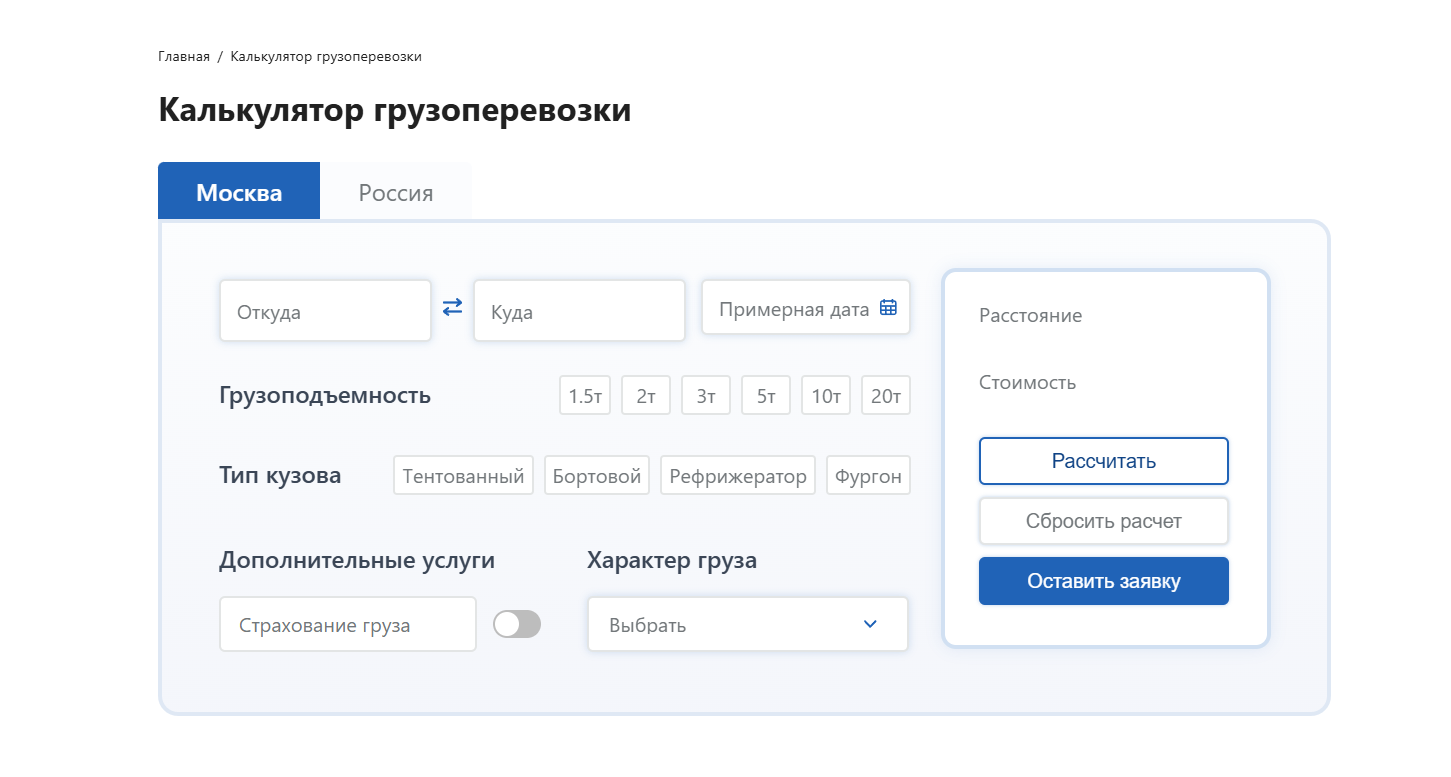The width and height of the screenshot is (1451, 777).
Task: Select the Рефрижератор body type
Action: coord(738,476)
